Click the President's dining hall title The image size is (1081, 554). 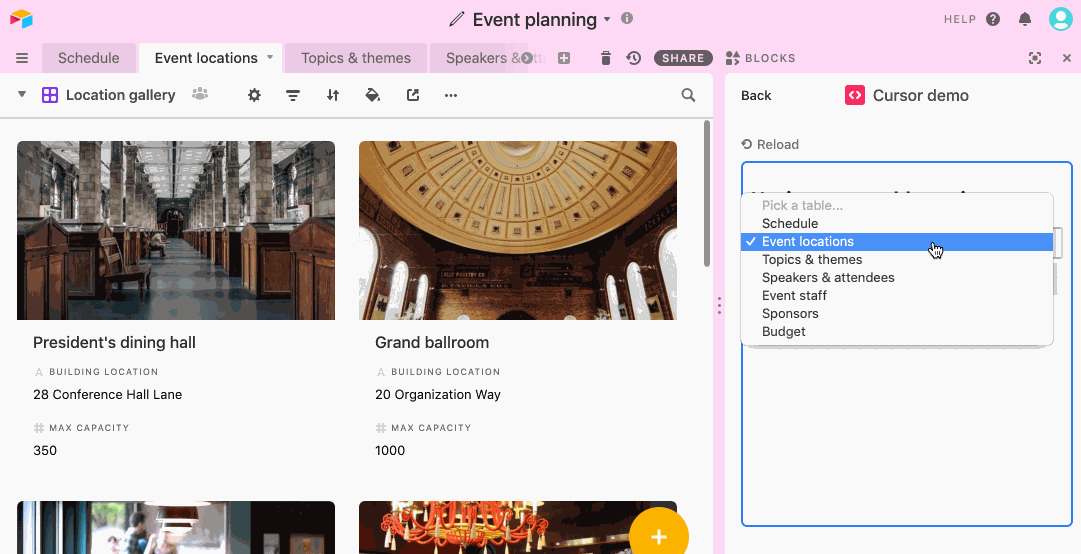click(114, 342)
